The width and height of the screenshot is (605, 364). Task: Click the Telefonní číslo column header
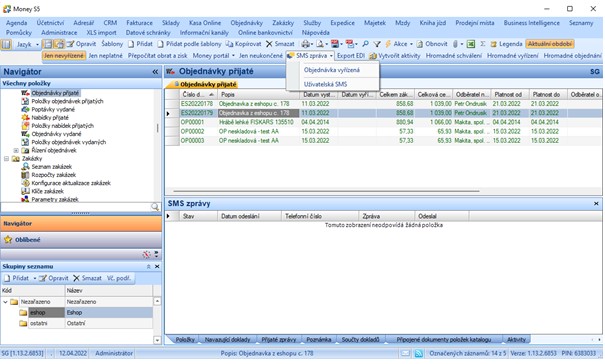[x=320, y=217]
